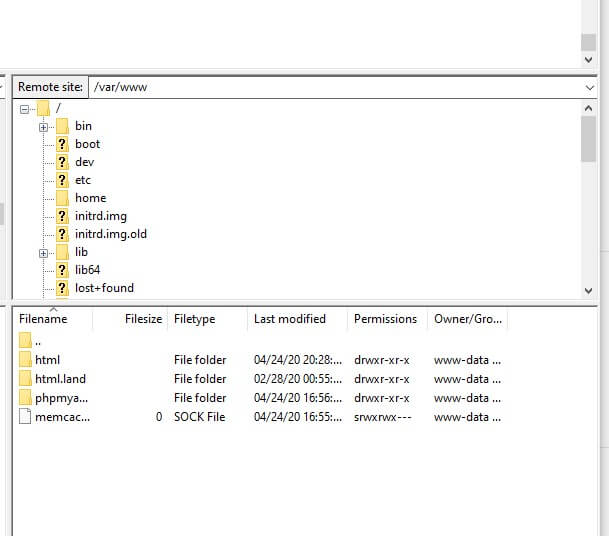Select the boot directory in tree

pyautogui.click(x=87, y=144)
